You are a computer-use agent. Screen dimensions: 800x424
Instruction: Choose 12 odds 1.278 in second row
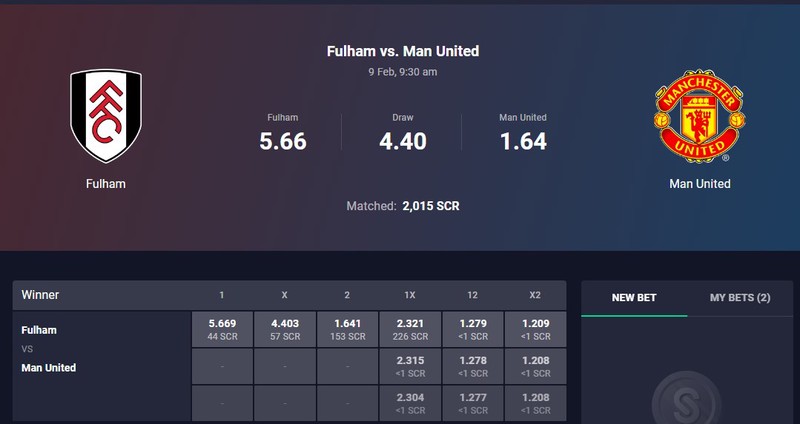pyautogui.click(x=473, y=366)
